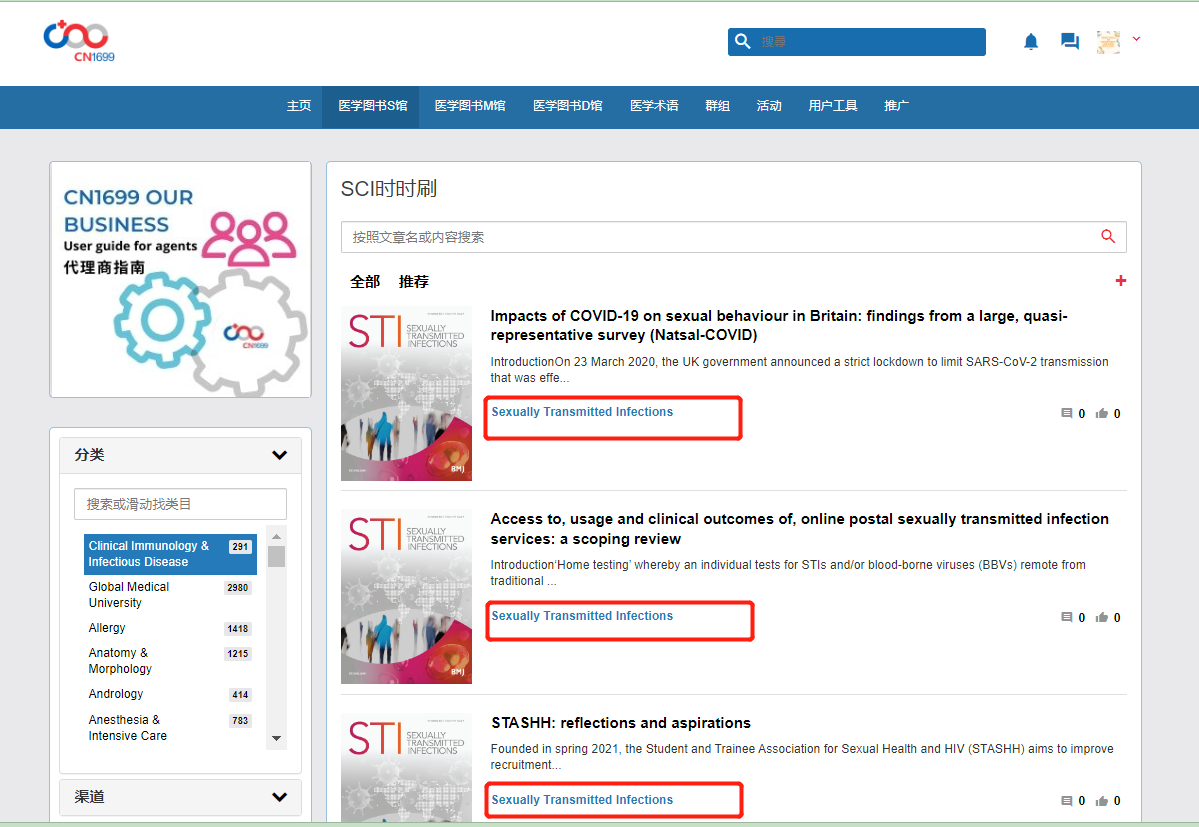Like the scoping review article
1199x827 pixels.
click(x=1102, y=618)
